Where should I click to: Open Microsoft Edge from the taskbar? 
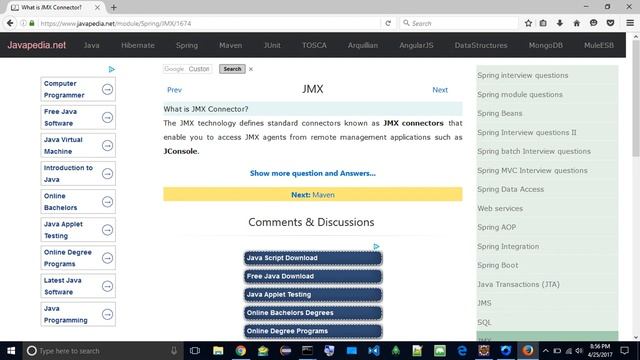(x=462, y=351)
